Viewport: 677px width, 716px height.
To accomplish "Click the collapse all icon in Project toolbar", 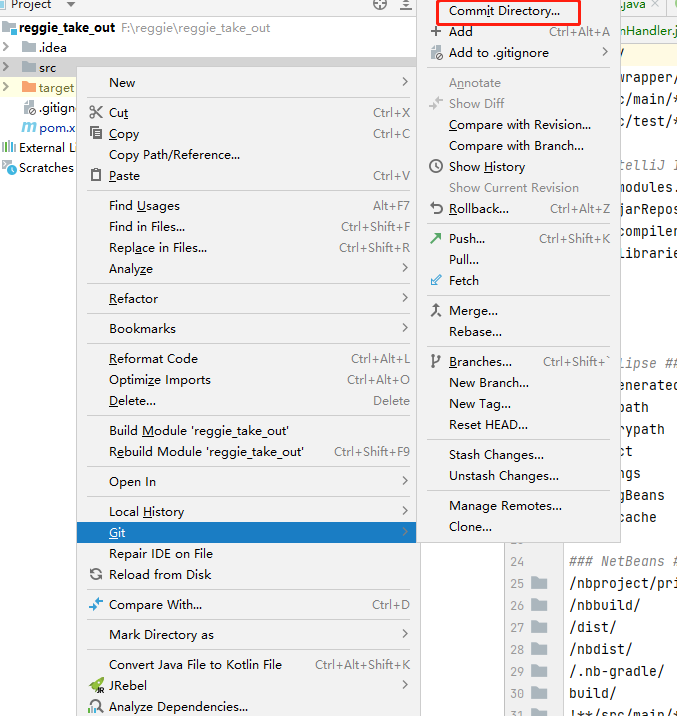I will pyautogui.click(x=406, y=5).
